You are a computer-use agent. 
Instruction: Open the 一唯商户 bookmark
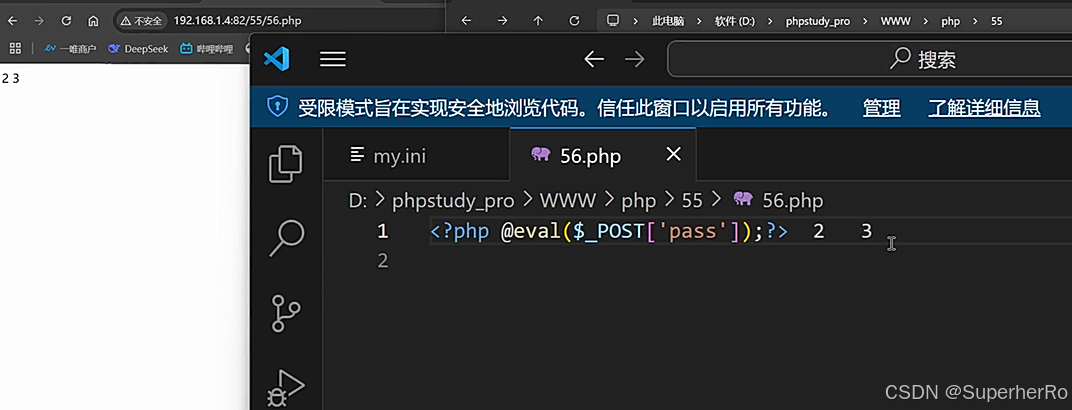(70, 49)
